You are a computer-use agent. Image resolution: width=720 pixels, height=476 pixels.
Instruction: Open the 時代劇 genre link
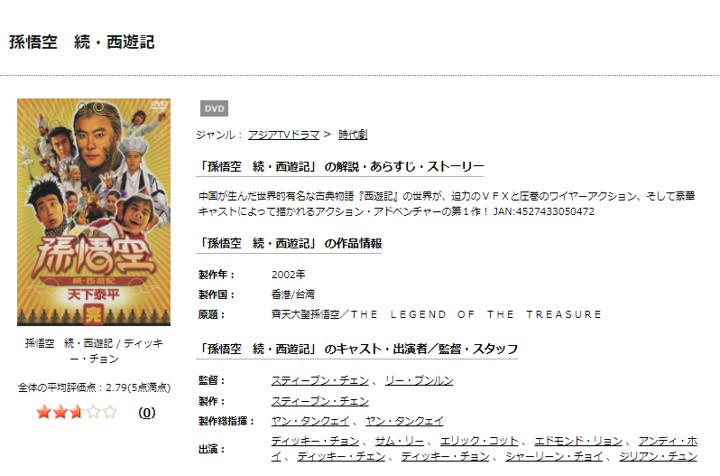click(x=353, y=134)
